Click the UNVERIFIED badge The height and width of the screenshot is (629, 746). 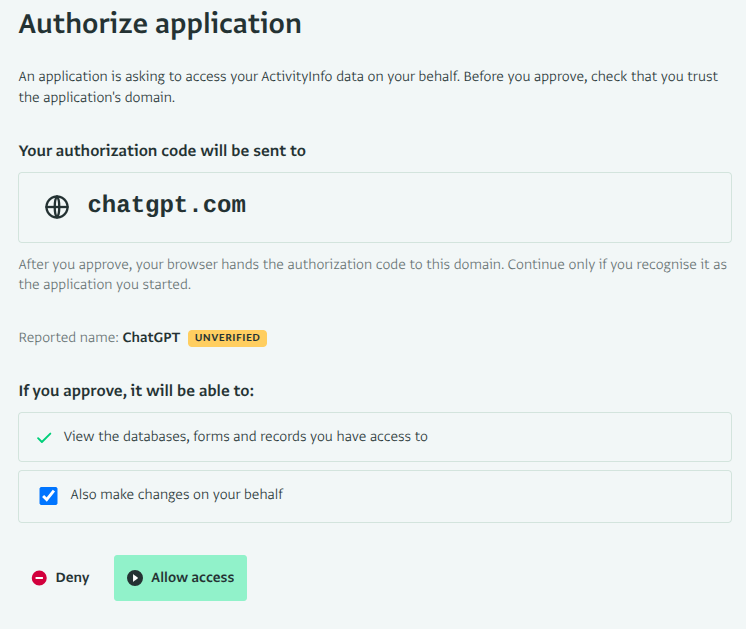click(x=227, y=338)
